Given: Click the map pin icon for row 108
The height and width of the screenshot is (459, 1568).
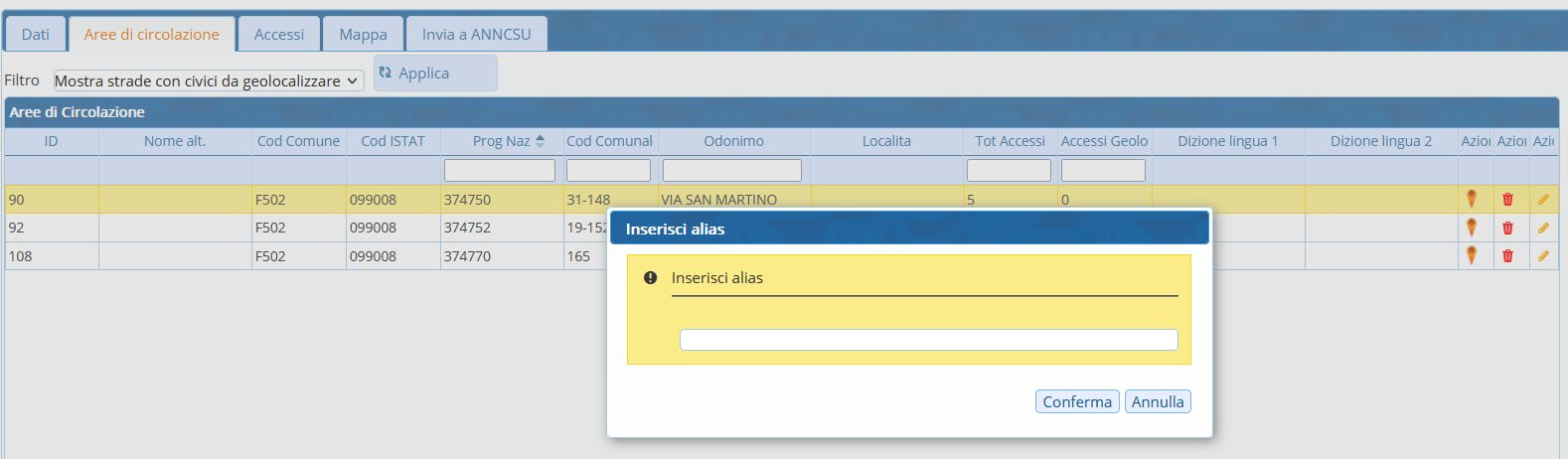Looking at the screenshot, I should 1472,255.
